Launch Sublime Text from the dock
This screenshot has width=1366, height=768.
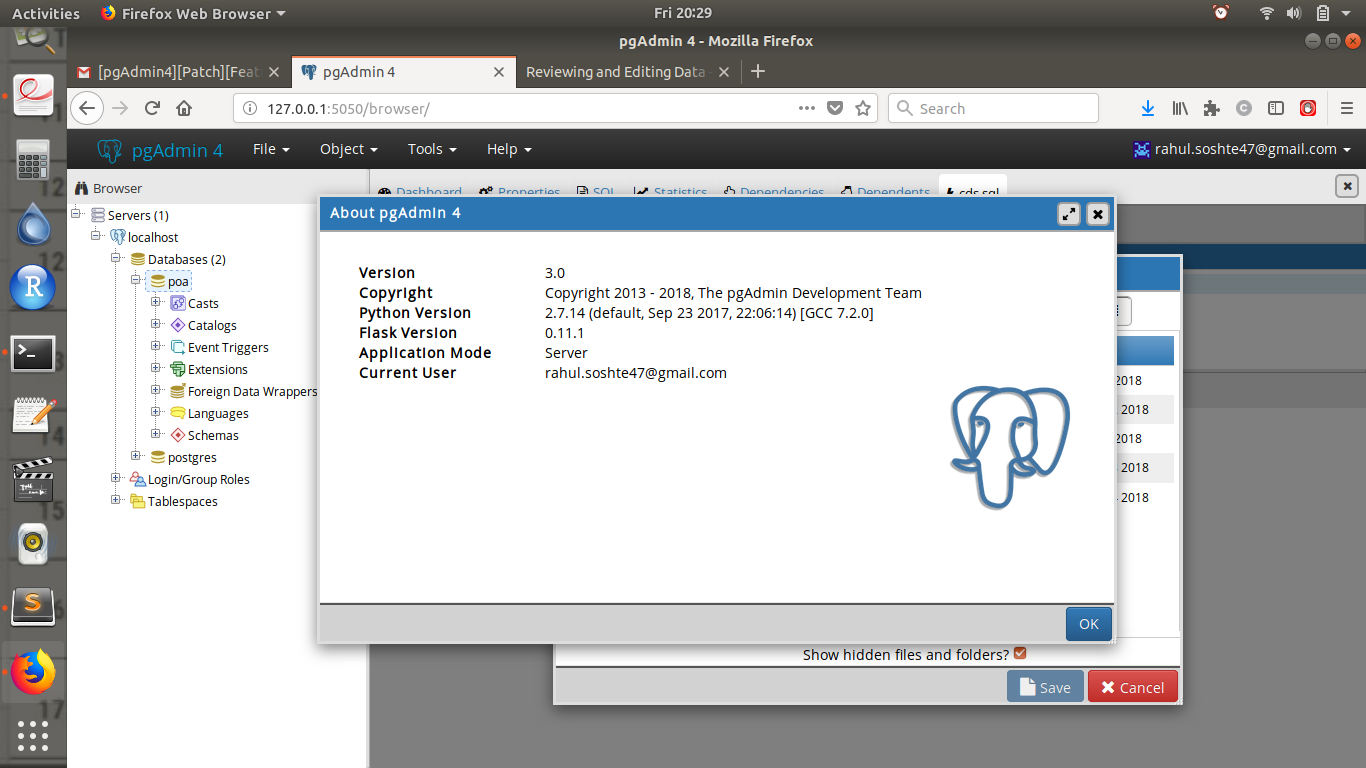33,603
